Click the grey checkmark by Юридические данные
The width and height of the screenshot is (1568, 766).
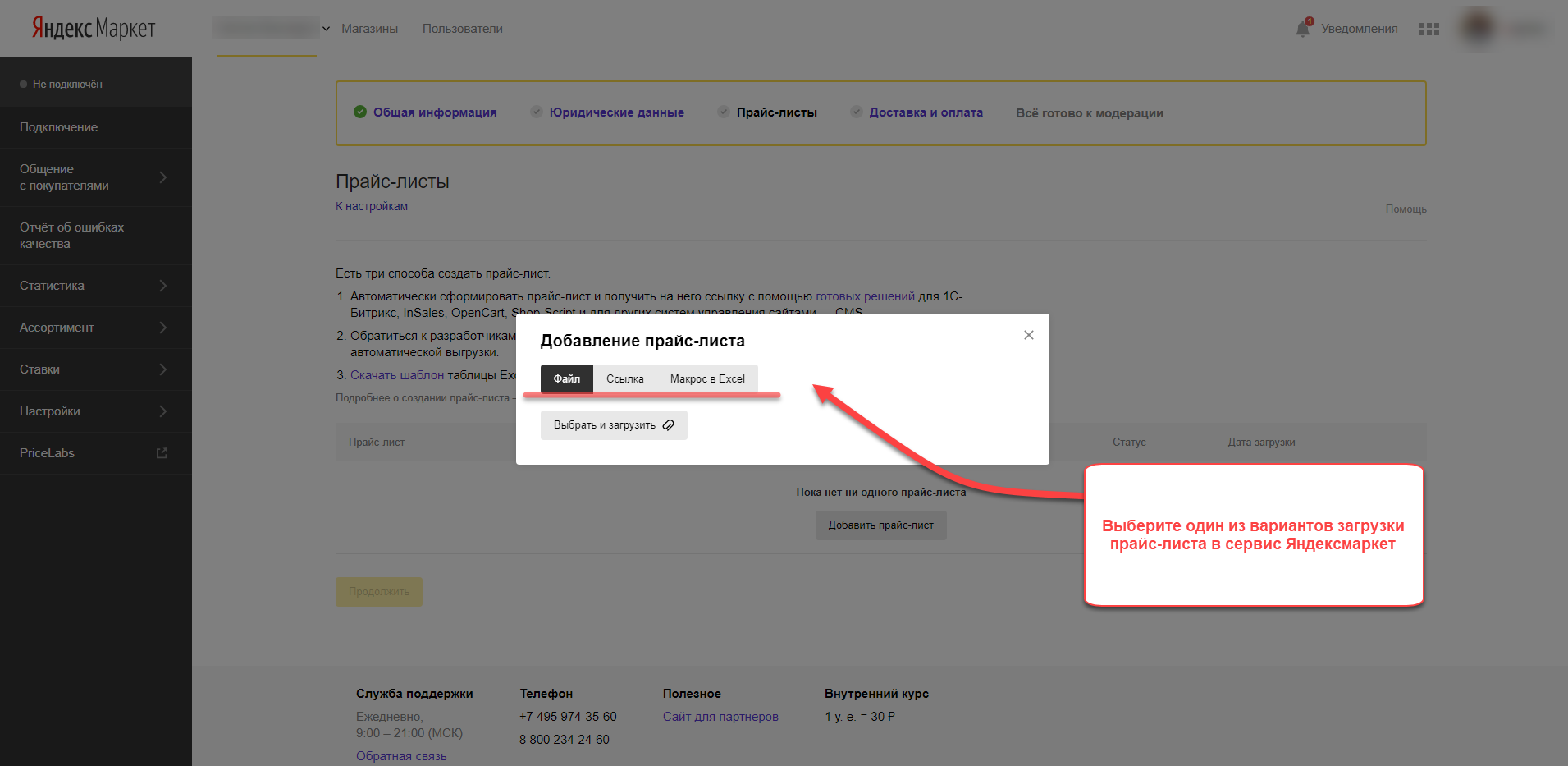click(x=536, y=112)
